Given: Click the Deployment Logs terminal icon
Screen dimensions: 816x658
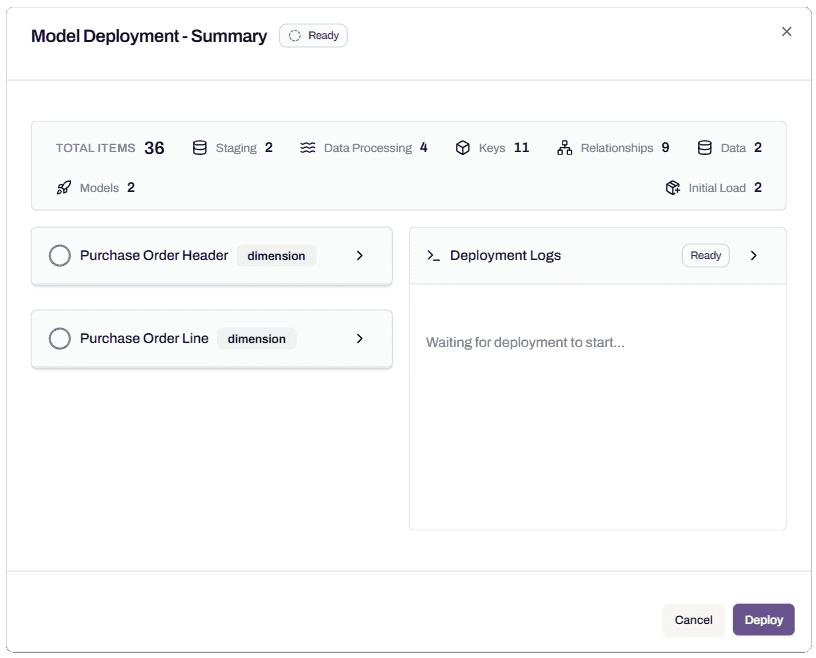Looking at the screenshot, I should 434,256.
